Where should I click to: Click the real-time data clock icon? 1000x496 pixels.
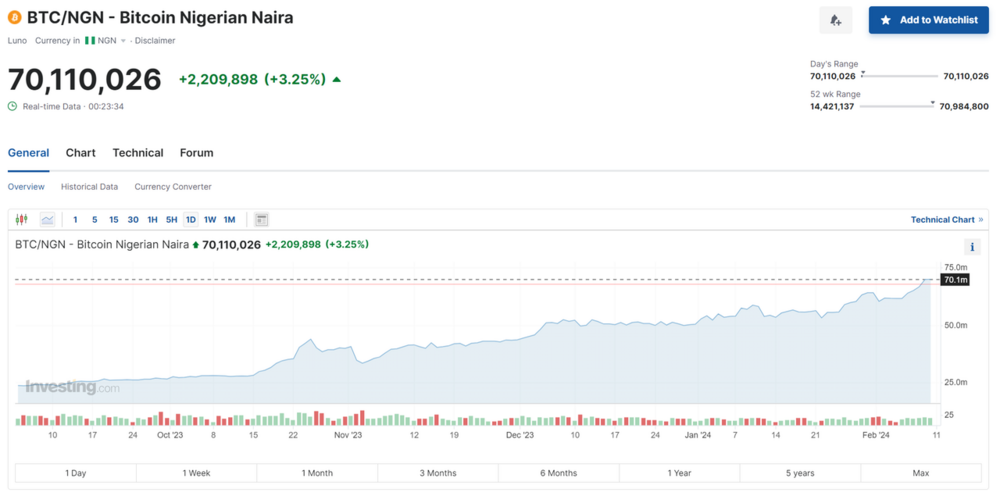[12, 106]
